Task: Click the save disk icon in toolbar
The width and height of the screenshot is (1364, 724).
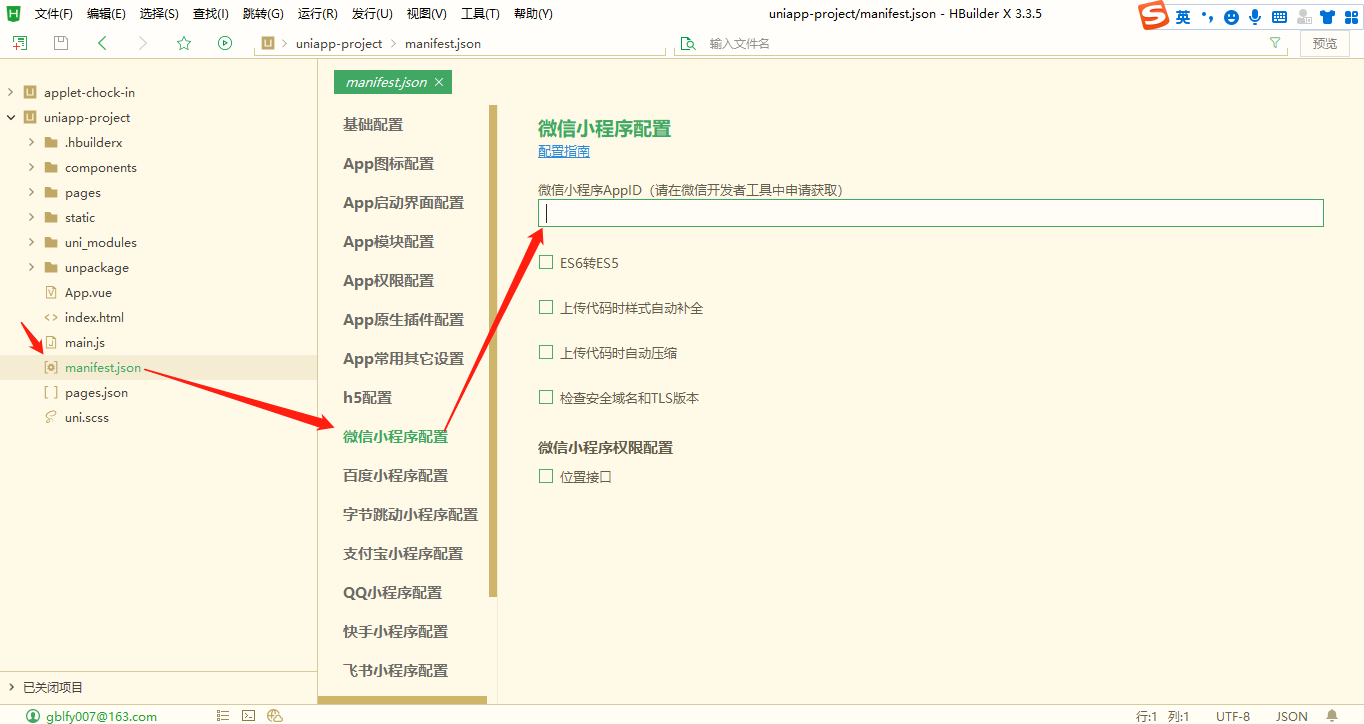Action: point(61,43)
